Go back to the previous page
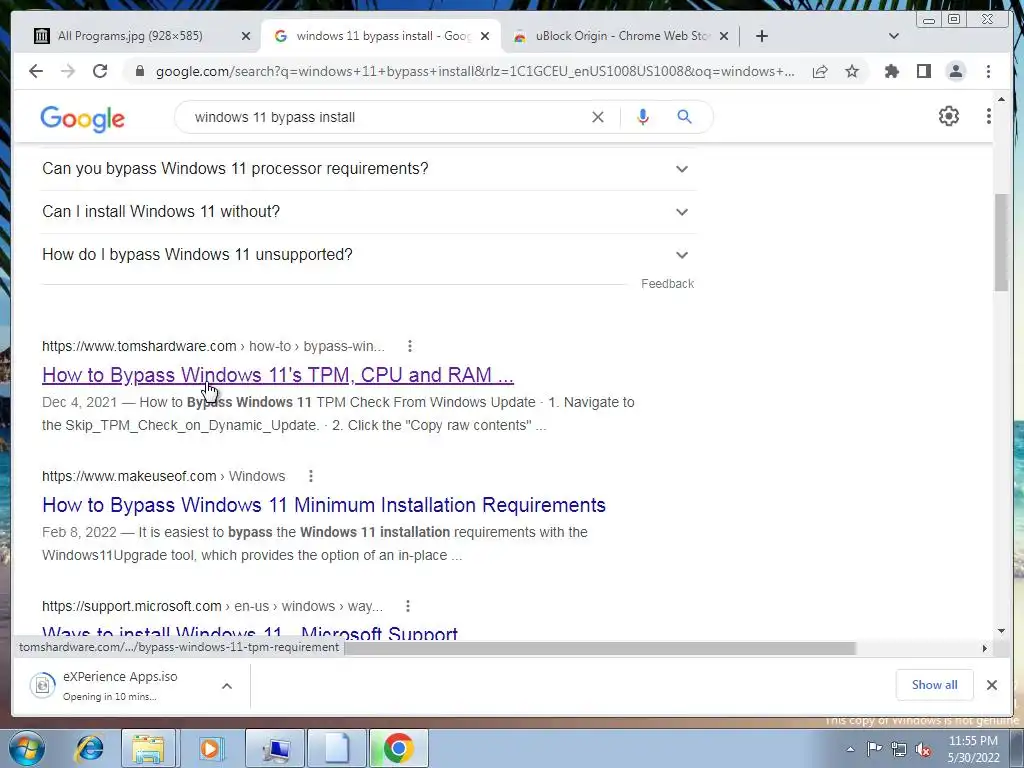 (x=36, y=71)
